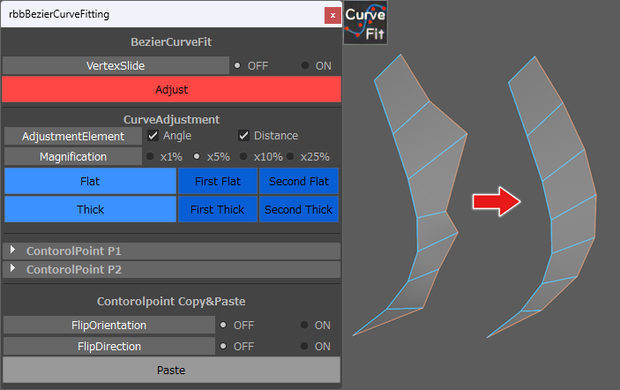
Task: Set VertexSlide to OFF
Action: (237, 66)
